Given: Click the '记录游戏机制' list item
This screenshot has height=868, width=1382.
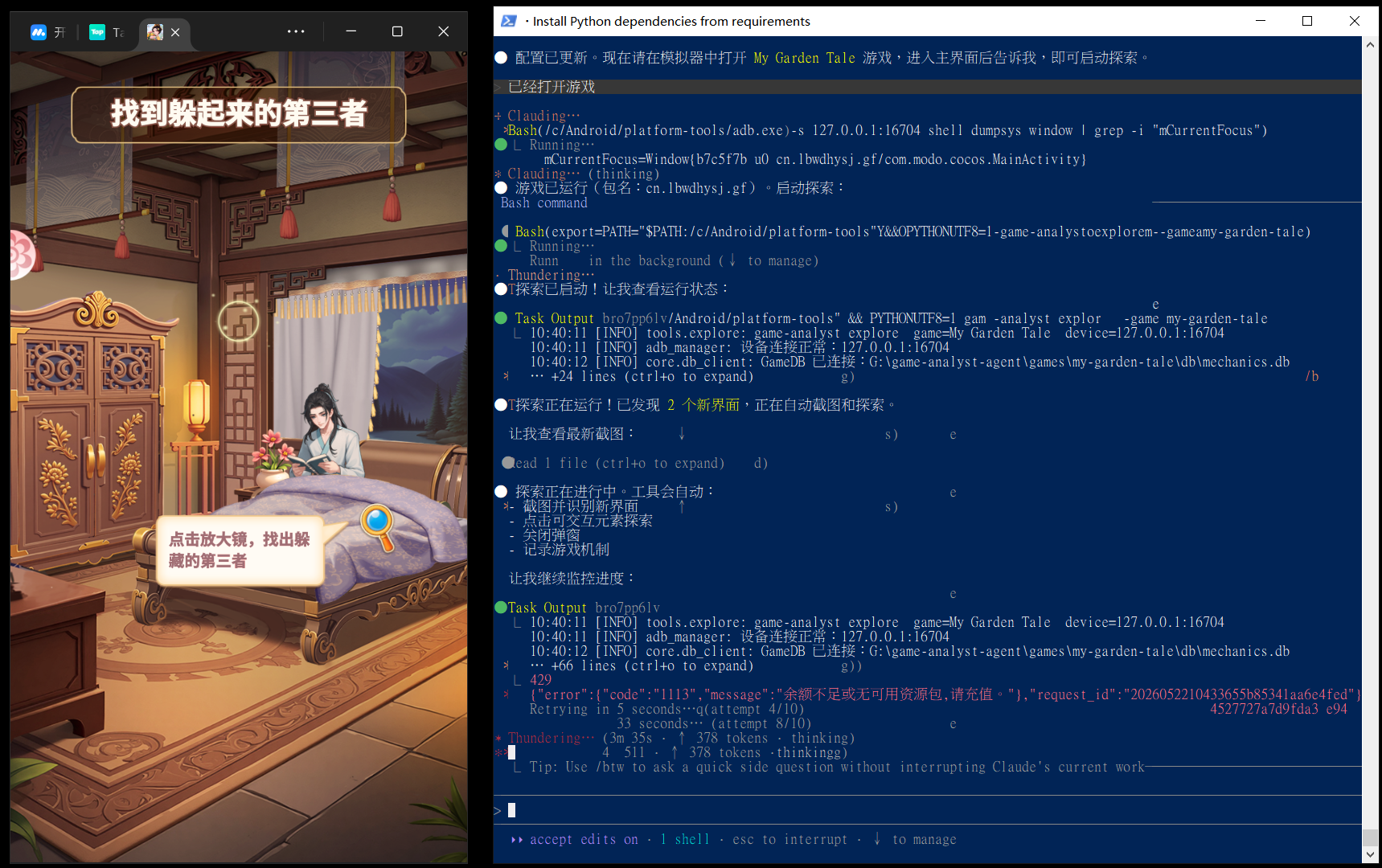Looking at the screenshot, I should pyautogui.click(x=566, y=550).
